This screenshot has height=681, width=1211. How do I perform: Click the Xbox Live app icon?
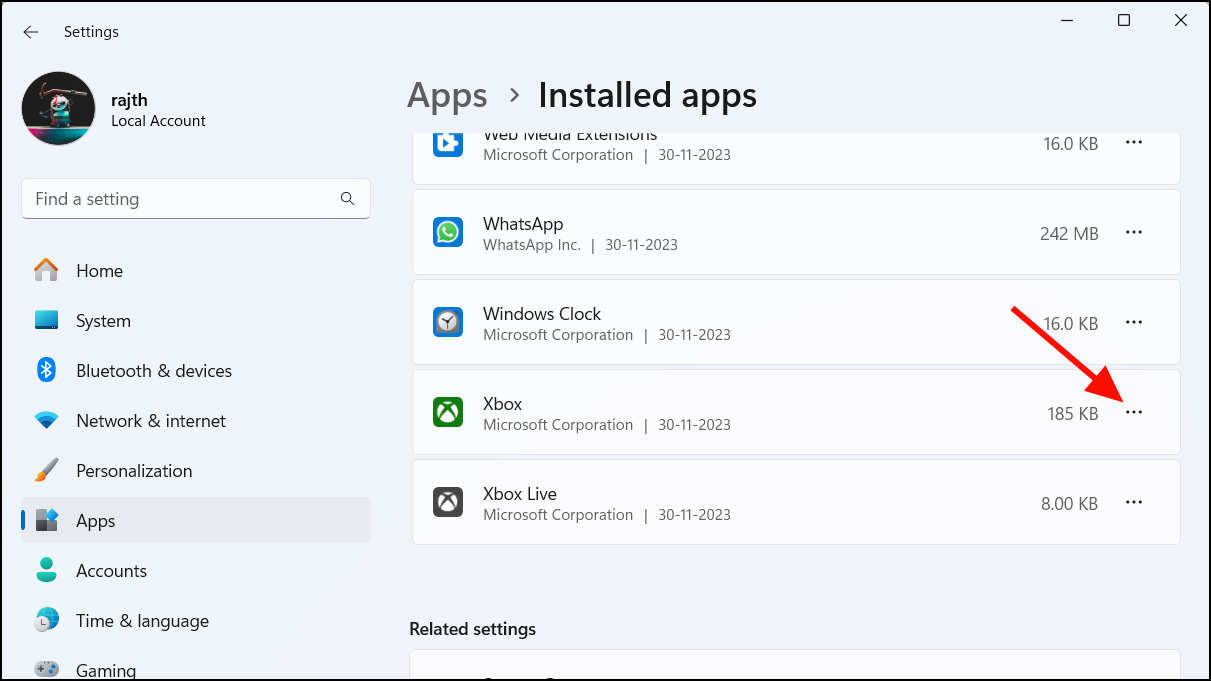[448, 502]
